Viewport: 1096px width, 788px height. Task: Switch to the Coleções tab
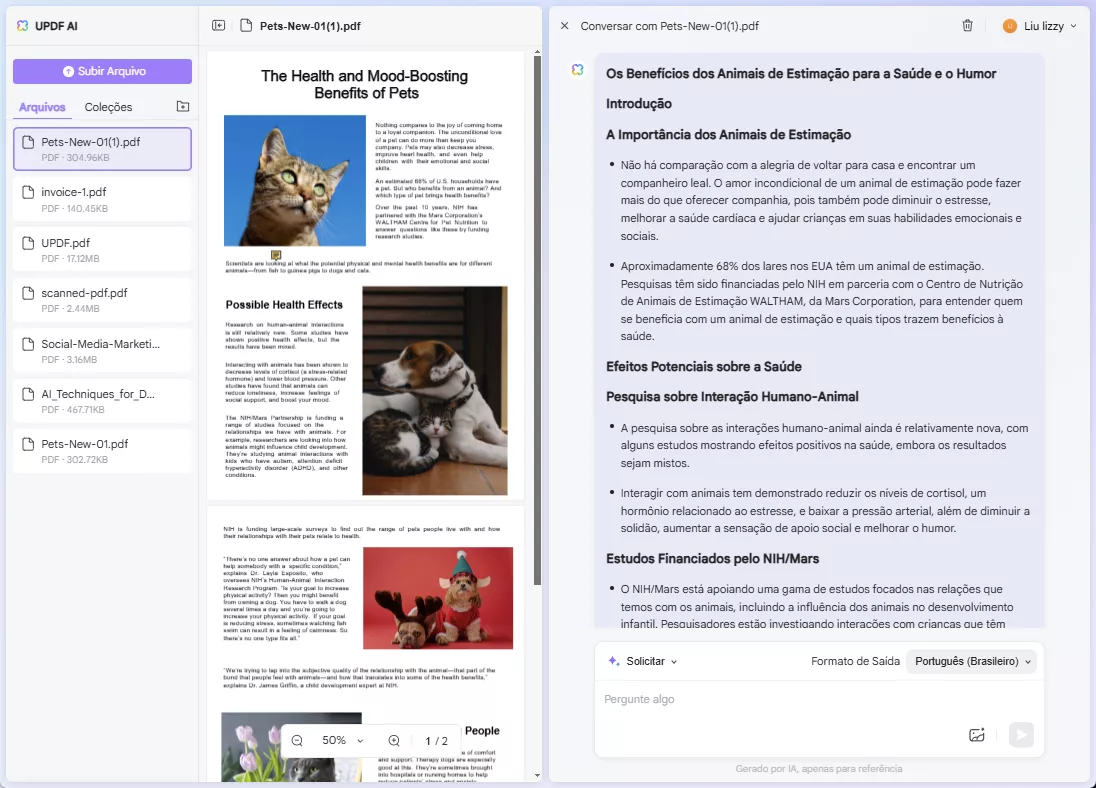[x=108, y=107]
